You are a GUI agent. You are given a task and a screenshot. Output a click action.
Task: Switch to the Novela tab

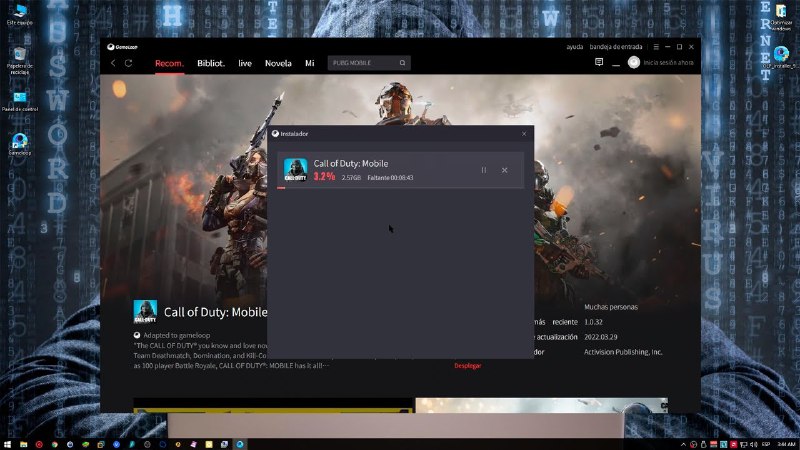(x=278, y=63)
